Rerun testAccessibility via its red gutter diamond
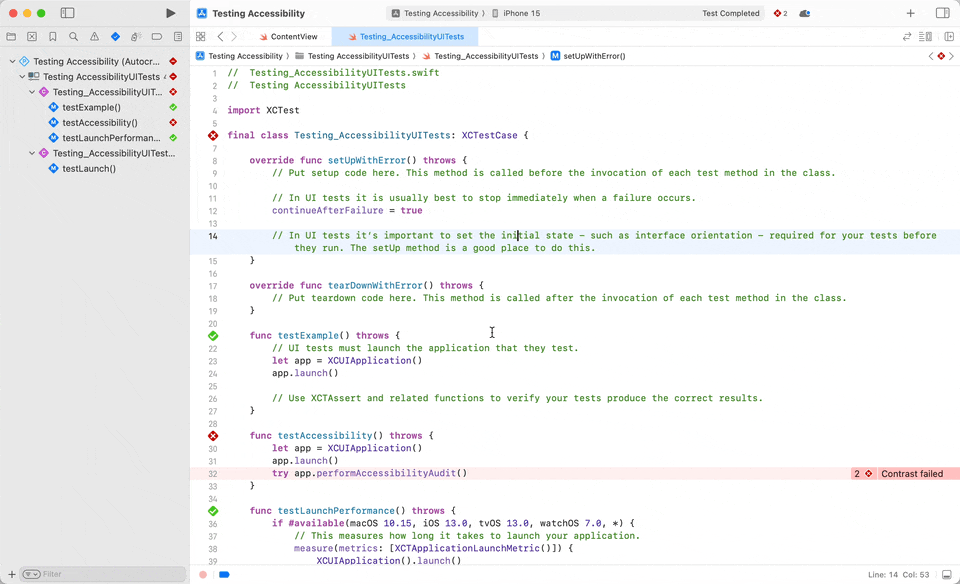This screenshot has height=584, width=960. coord(213,436)
